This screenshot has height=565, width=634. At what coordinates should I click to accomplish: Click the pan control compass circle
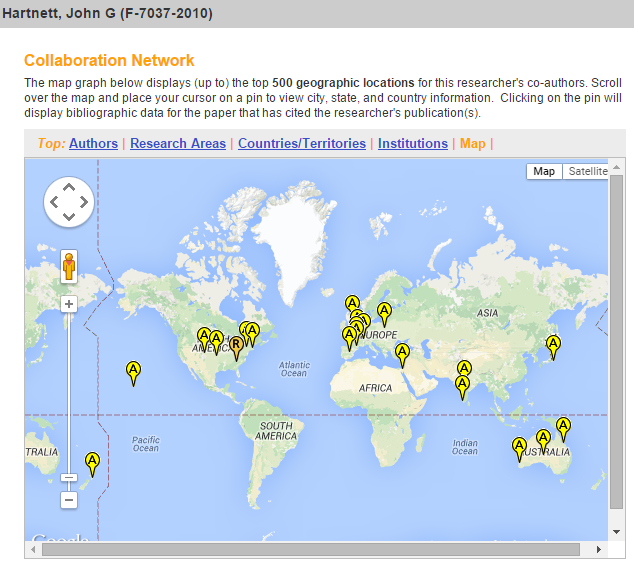point(68,202)
